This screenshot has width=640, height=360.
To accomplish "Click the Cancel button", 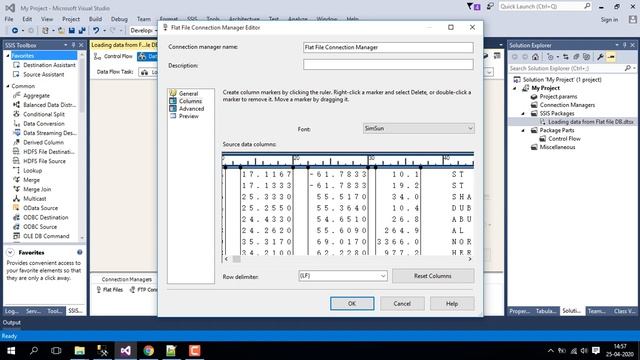I will [402, 304].
